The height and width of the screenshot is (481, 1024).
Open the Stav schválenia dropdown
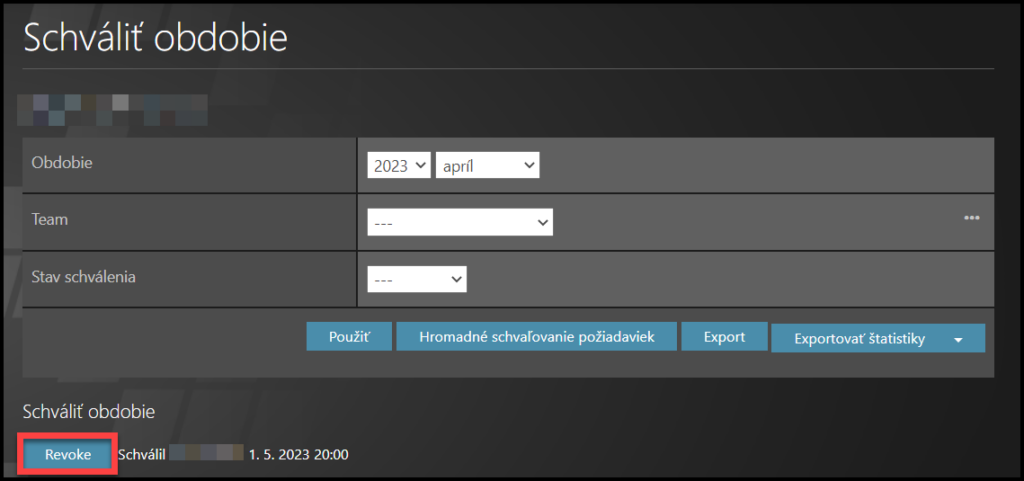417,279
